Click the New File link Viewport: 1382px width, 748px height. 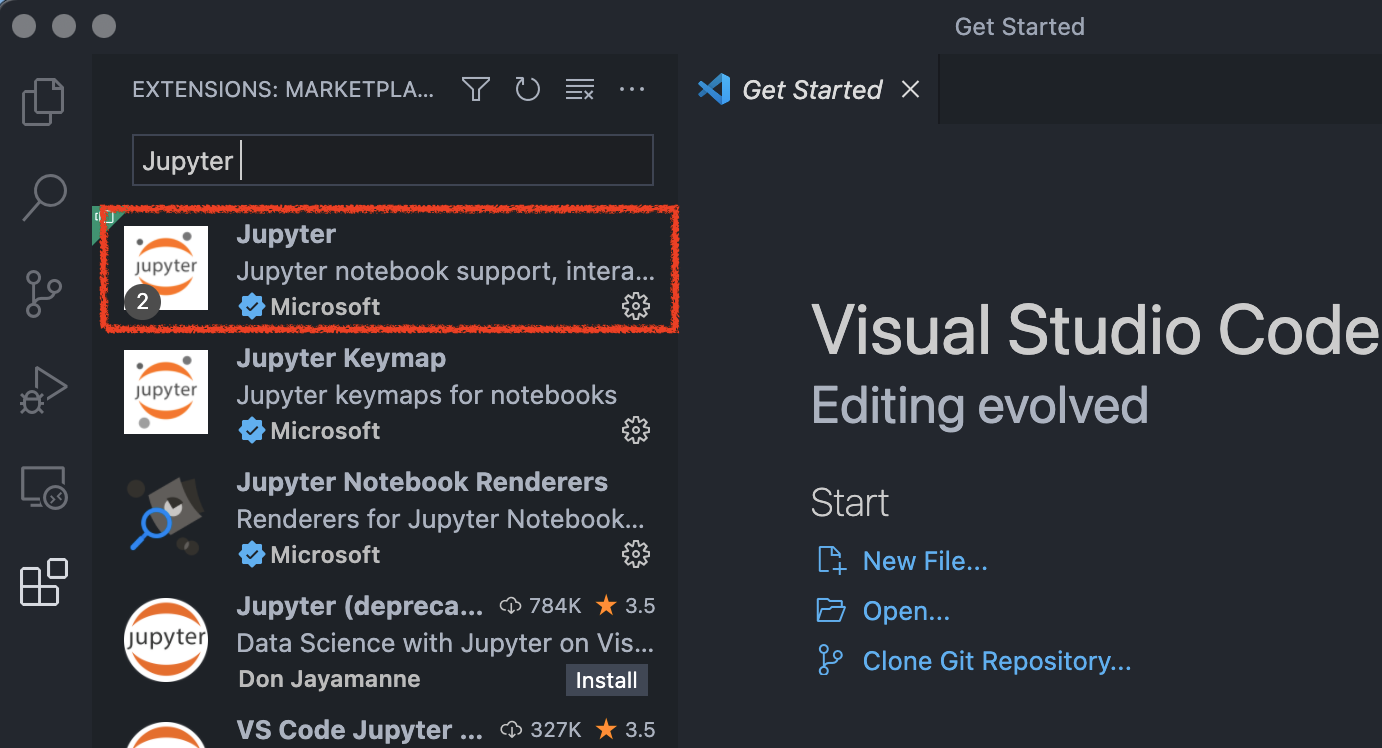click(923, 560)
